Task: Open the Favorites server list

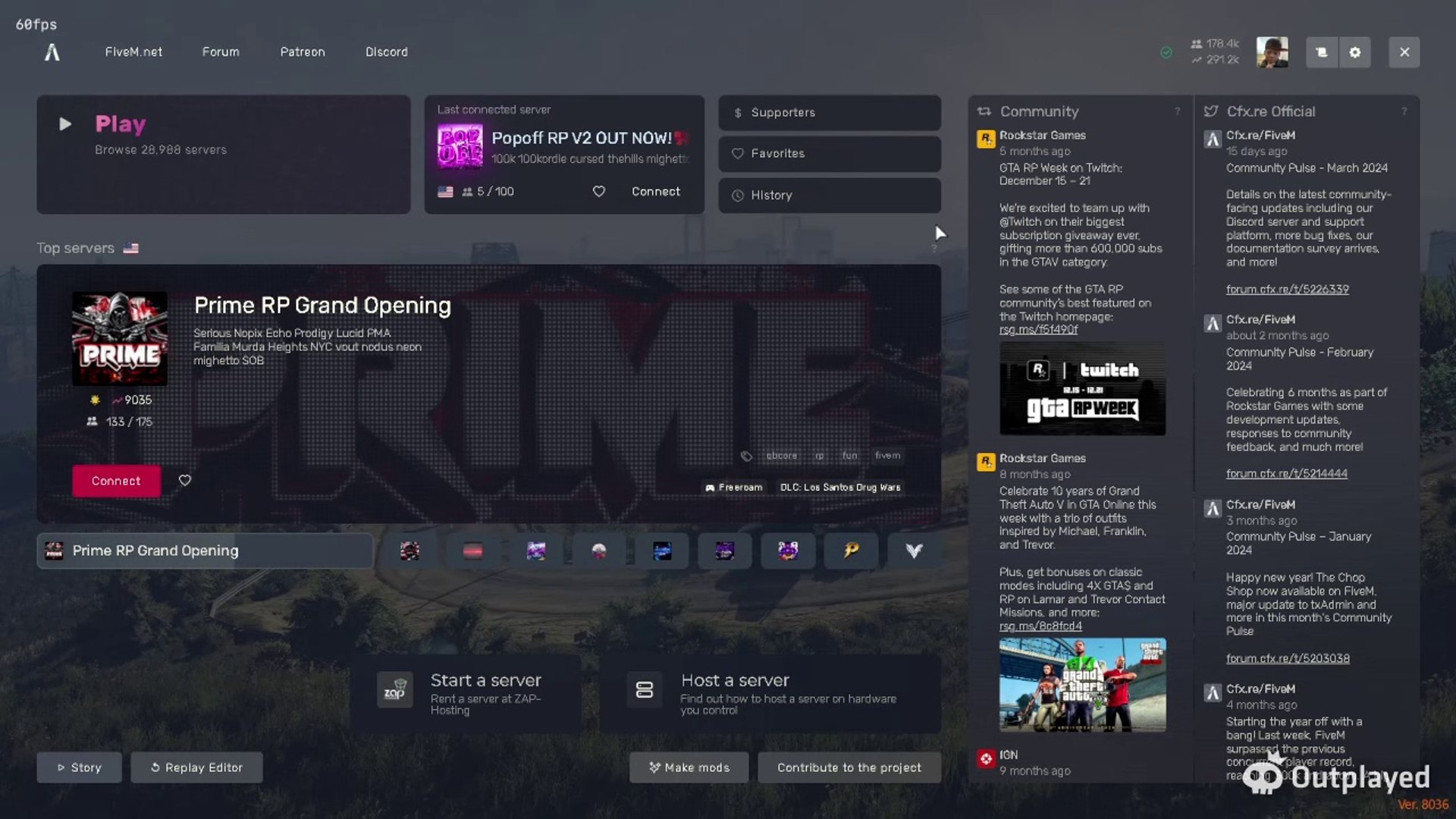Action: 830,153
